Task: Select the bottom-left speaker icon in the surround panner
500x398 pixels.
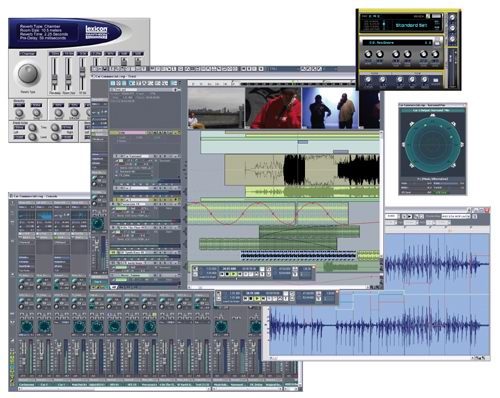Action: click(x=412, y=165)
